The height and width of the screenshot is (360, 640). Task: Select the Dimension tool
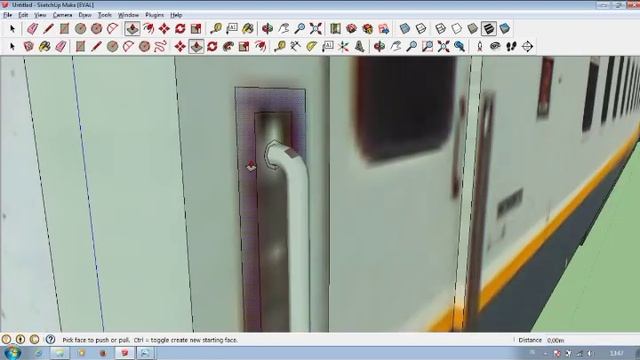tap(296, 46)
